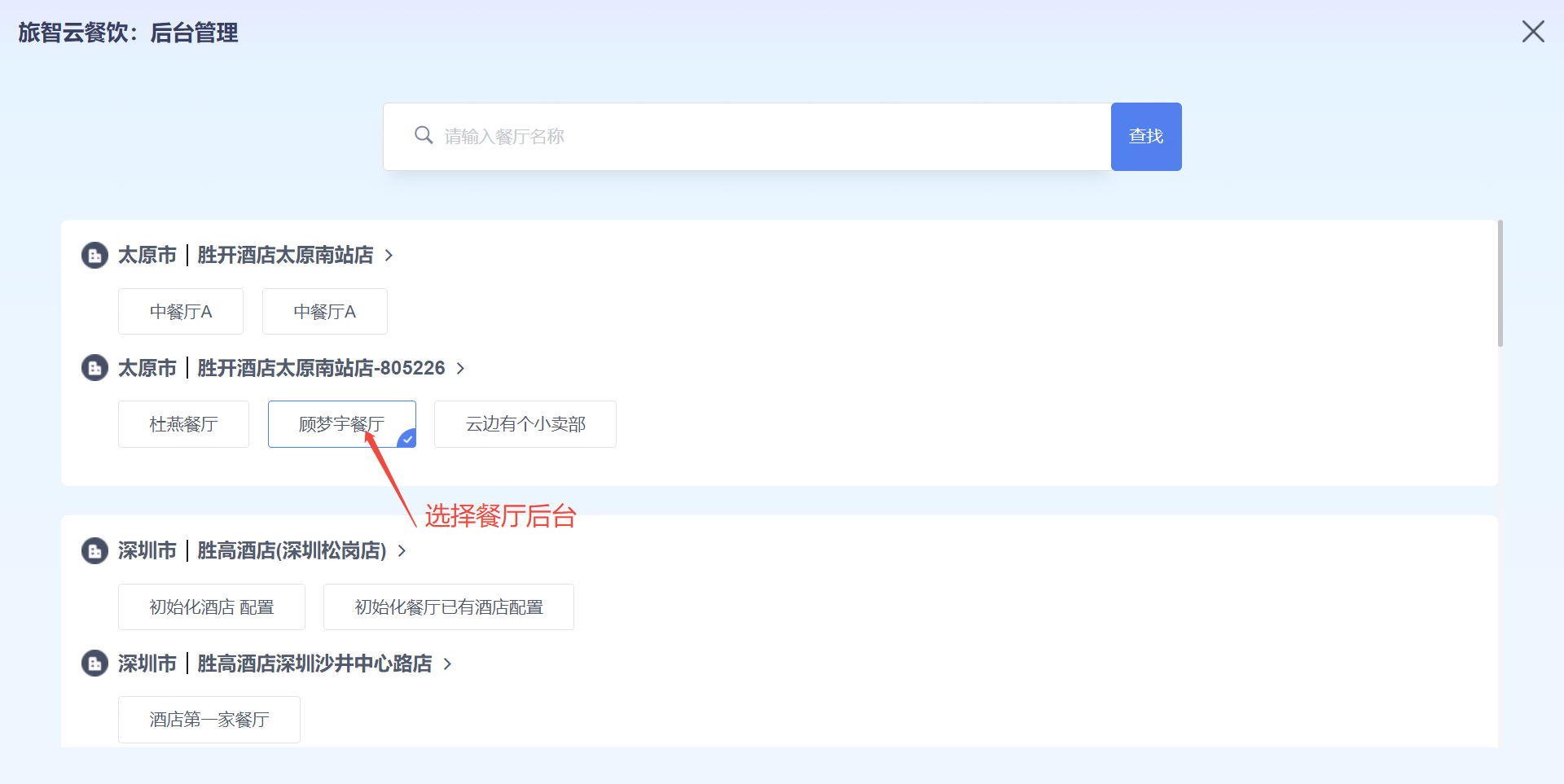Viewport: 1564px width, 784px height.
Task: Select 初始化酒店 配置 restaurant
Action: pos(212,607)
